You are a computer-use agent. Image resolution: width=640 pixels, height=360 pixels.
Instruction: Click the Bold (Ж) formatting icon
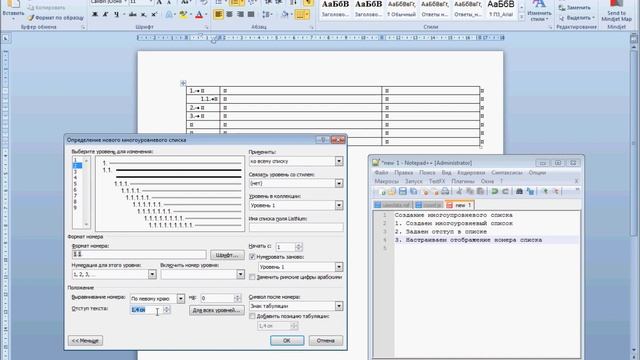95,15
